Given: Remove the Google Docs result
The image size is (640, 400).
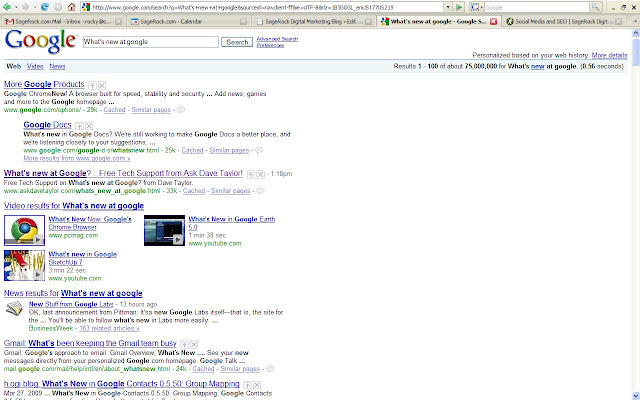Looking at the screenshot, I should pos(89,126).
